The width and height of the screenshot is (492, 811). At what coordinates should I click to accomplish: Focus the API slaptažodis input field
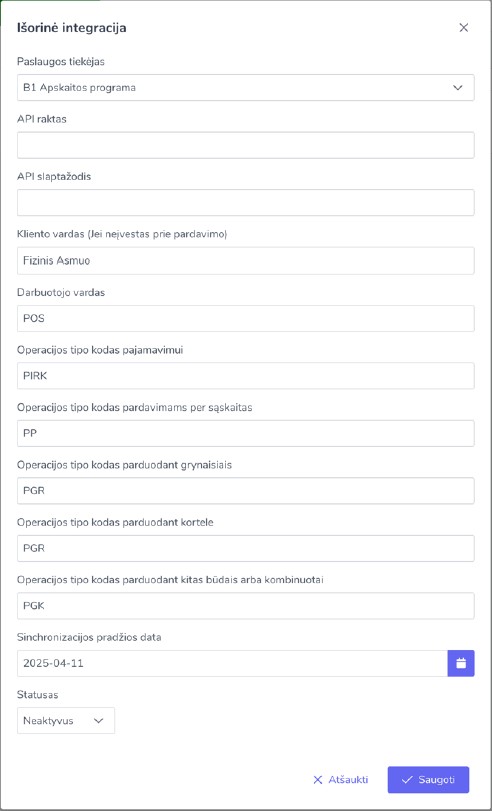point(246,203)
